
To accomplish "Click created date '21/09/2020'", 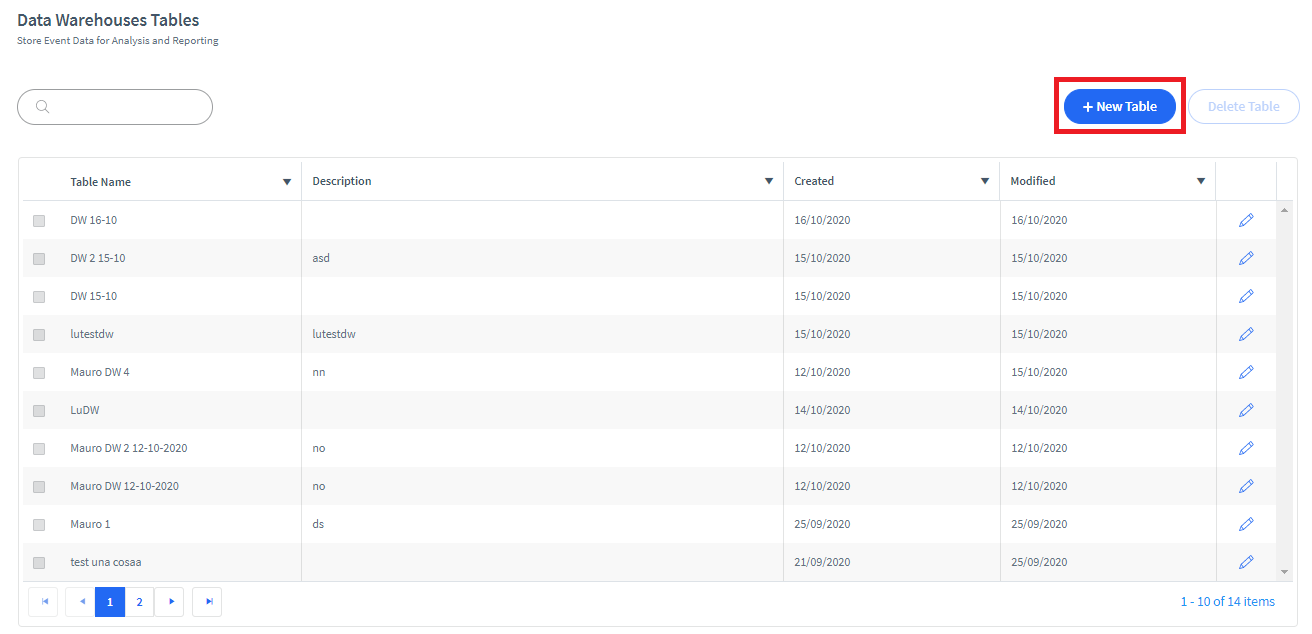I will tap(822, 562).
